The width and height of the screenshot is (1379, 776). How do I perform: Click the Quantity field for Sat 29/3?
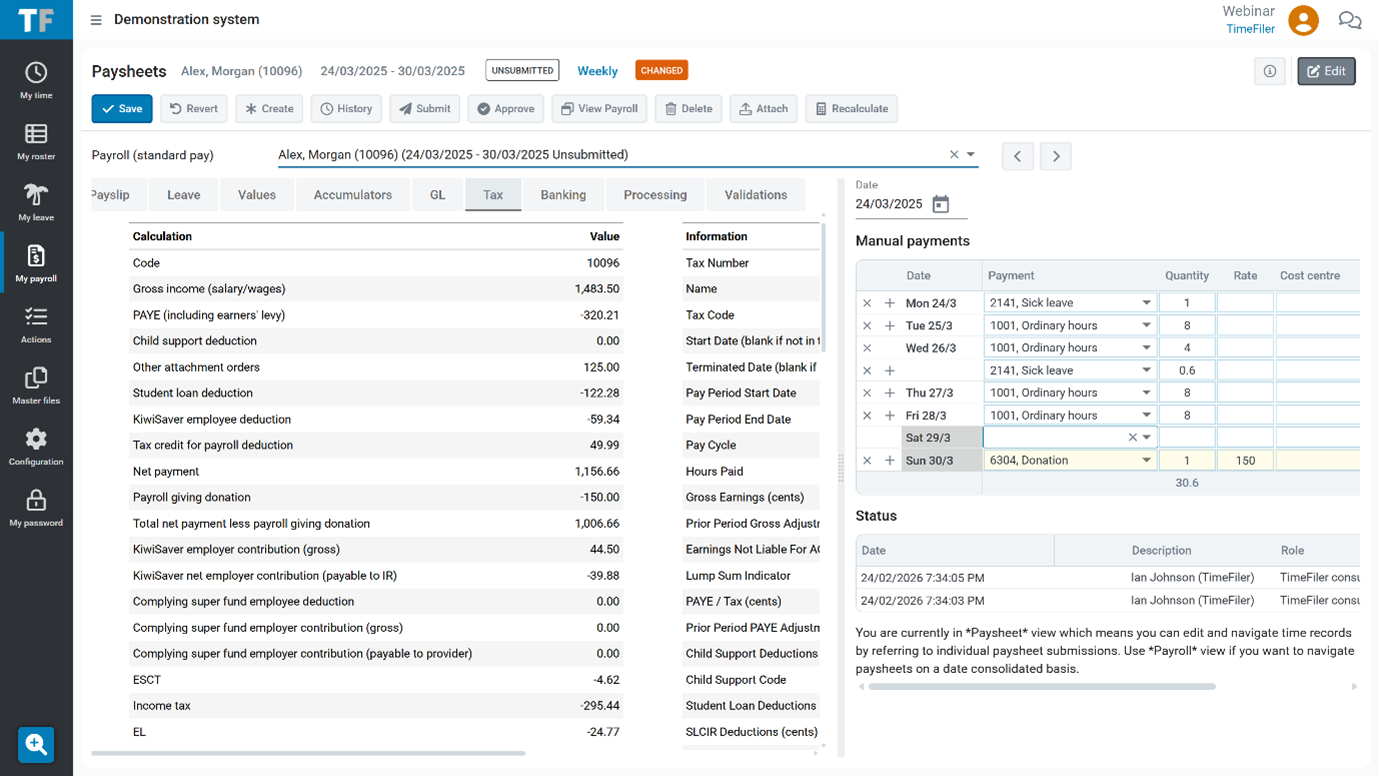click(1187, 438)
